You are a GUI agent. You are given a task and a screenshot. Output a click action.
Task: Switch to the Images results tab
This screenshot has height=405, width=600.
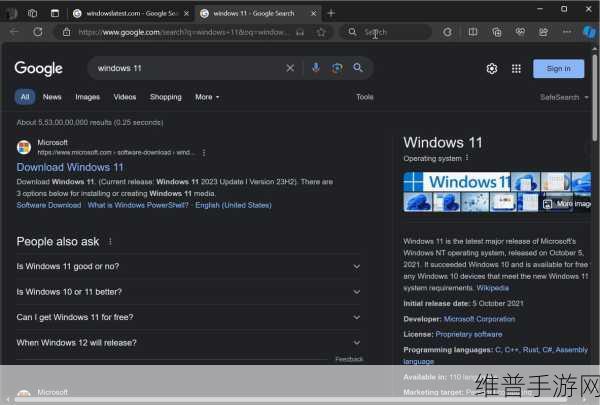pos(88,97)
